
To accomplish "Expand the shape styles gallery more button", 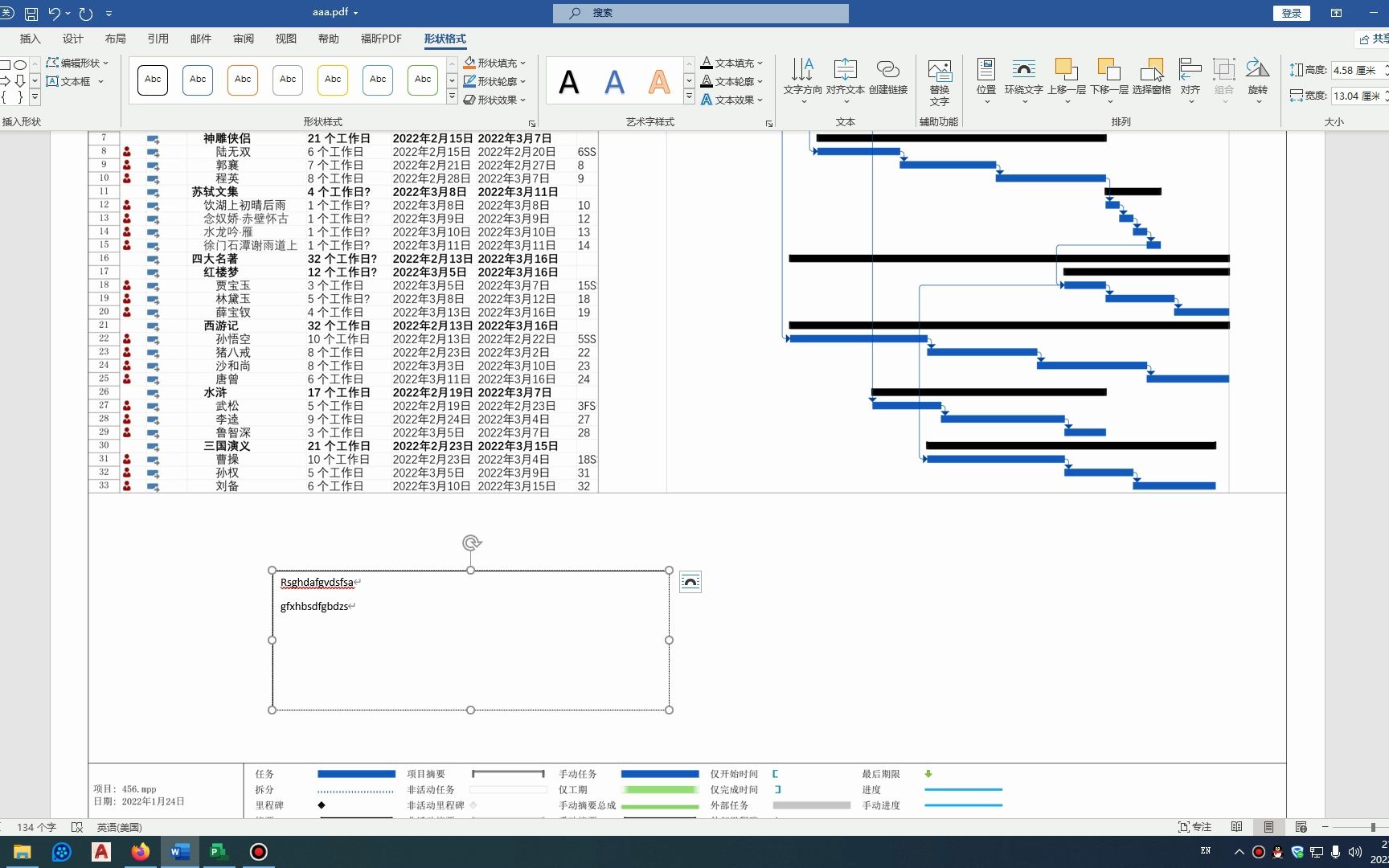I will [452, 97].
